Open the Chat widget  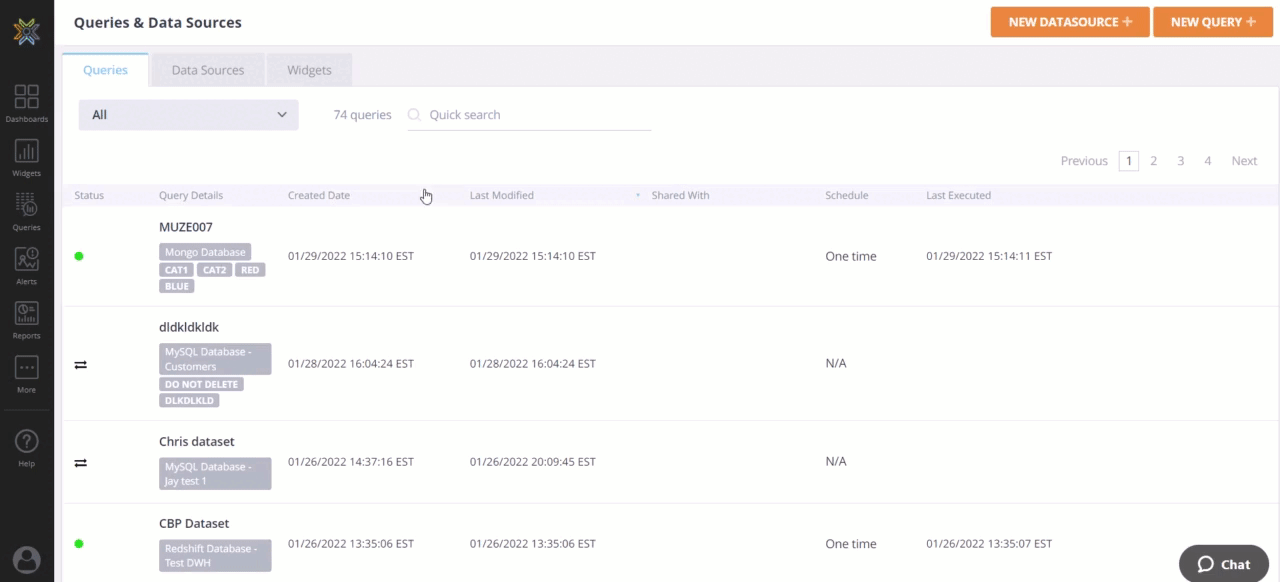(1224, 564)
